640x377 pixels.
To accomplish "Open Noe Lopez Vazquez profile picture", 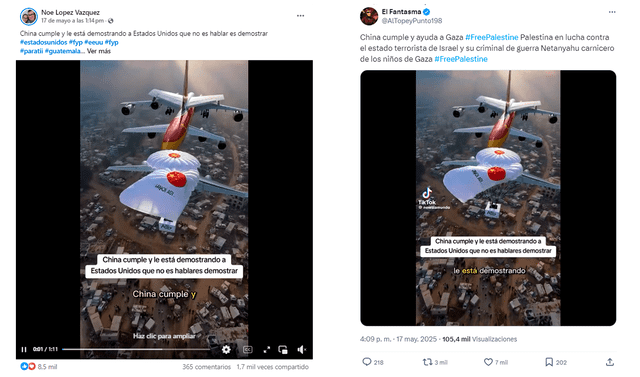I will tap(29, 17).
